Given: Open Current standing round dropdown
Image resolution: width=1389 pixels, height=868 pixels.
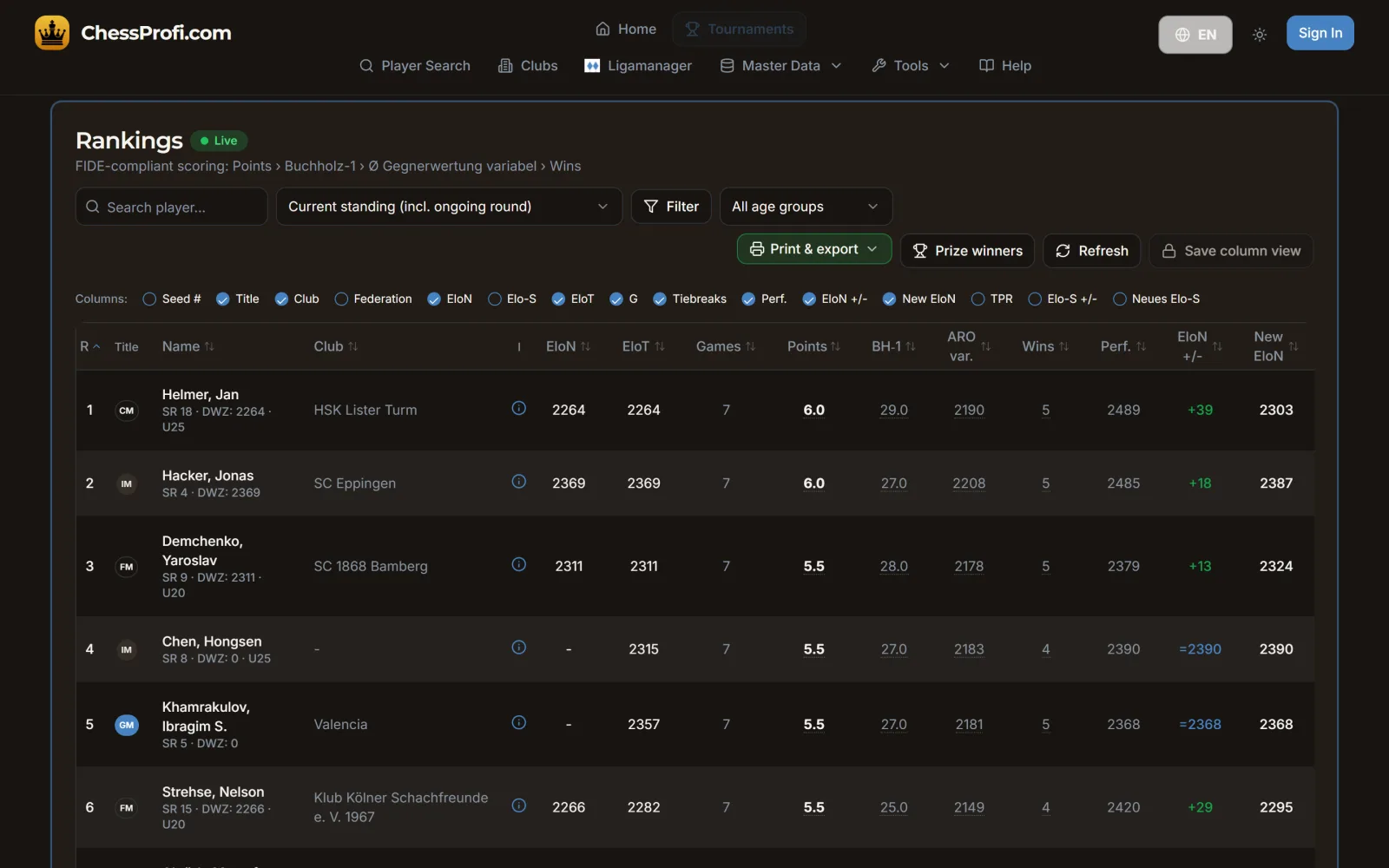Looking at the screenshot, I should click(449, 207).
